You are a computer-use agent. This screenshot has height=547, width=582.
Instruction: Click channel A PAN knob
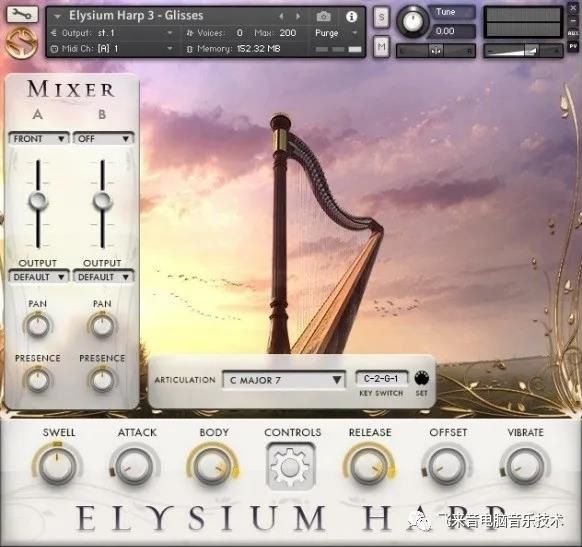(38, 326)
